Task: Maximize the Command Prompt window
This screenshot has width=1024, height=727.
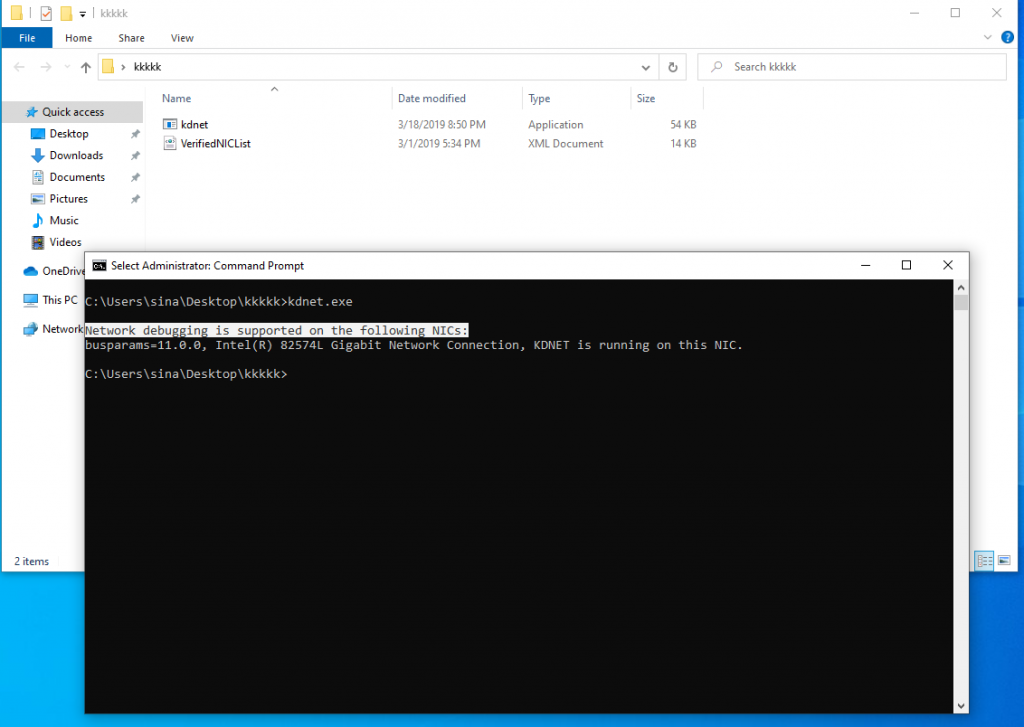Action: click(x=906, y=265)
